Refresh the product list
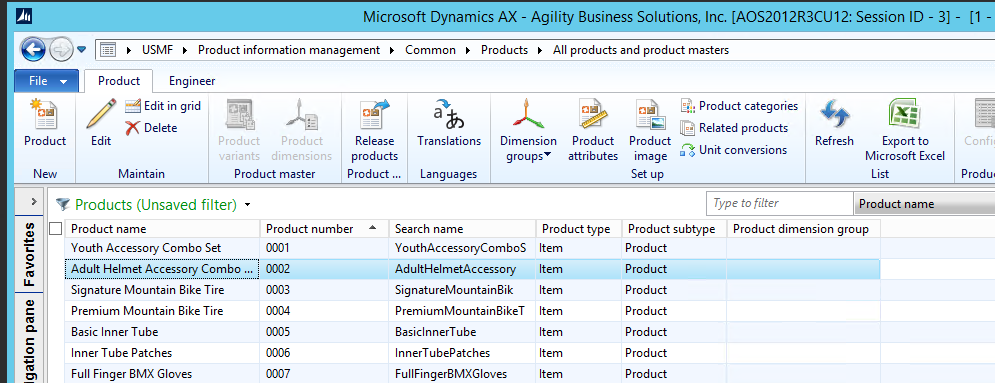995x383 pixels. [834, 124]
